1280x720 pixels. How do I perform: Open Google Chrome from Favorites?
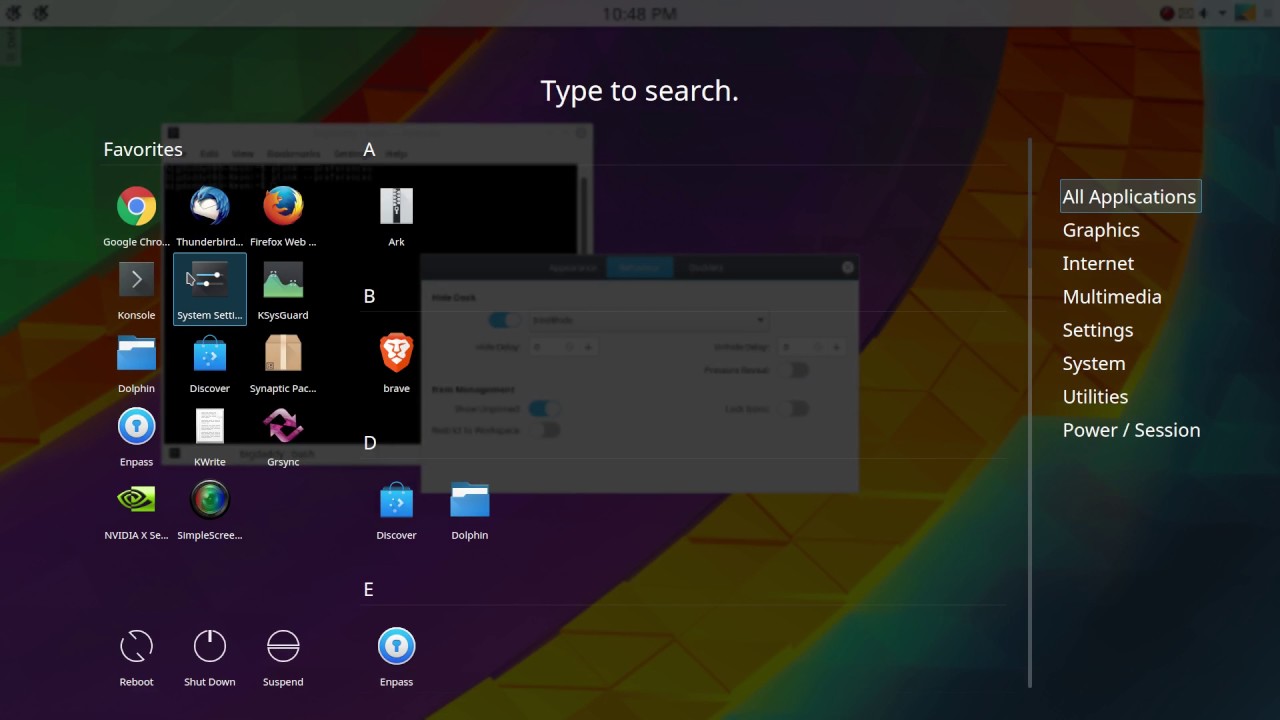136,216
